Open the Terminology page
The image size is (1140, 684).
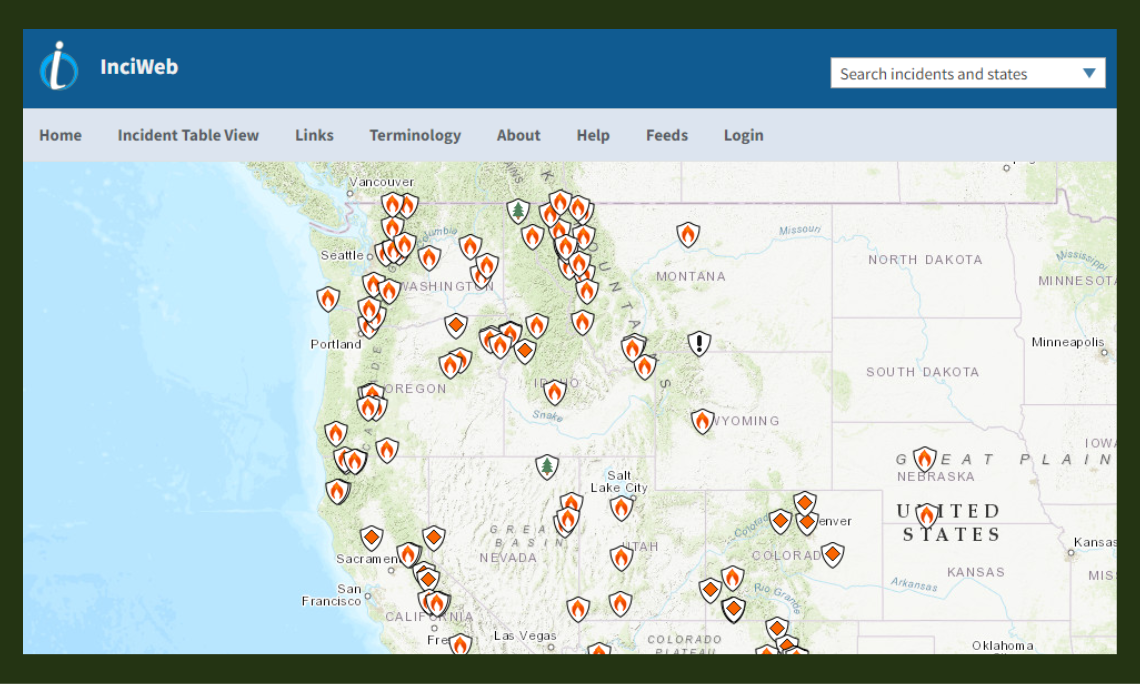point(415,135)
